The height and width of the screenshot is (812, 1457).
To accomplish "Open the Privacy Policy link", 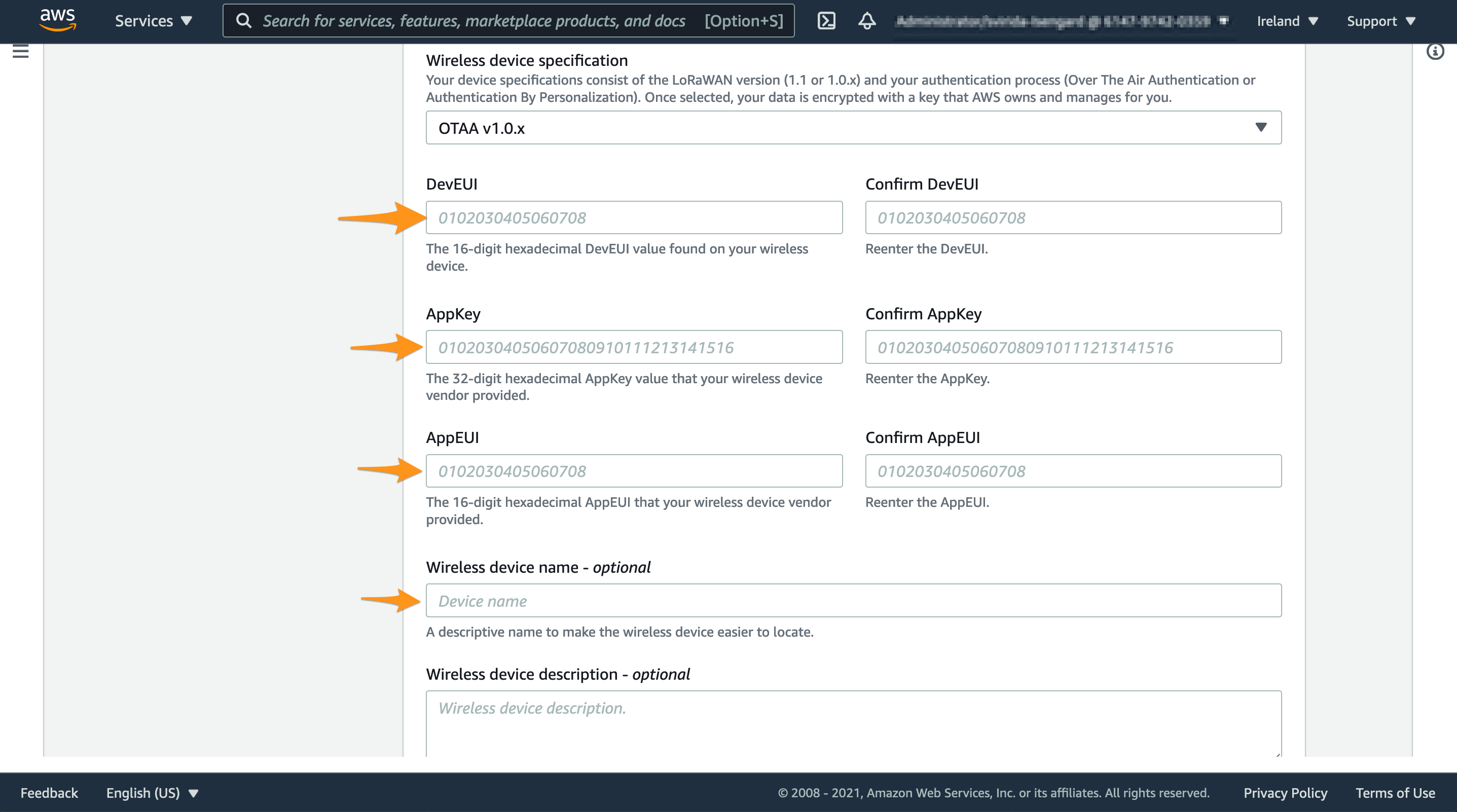I will click(x=1285, y=793).
